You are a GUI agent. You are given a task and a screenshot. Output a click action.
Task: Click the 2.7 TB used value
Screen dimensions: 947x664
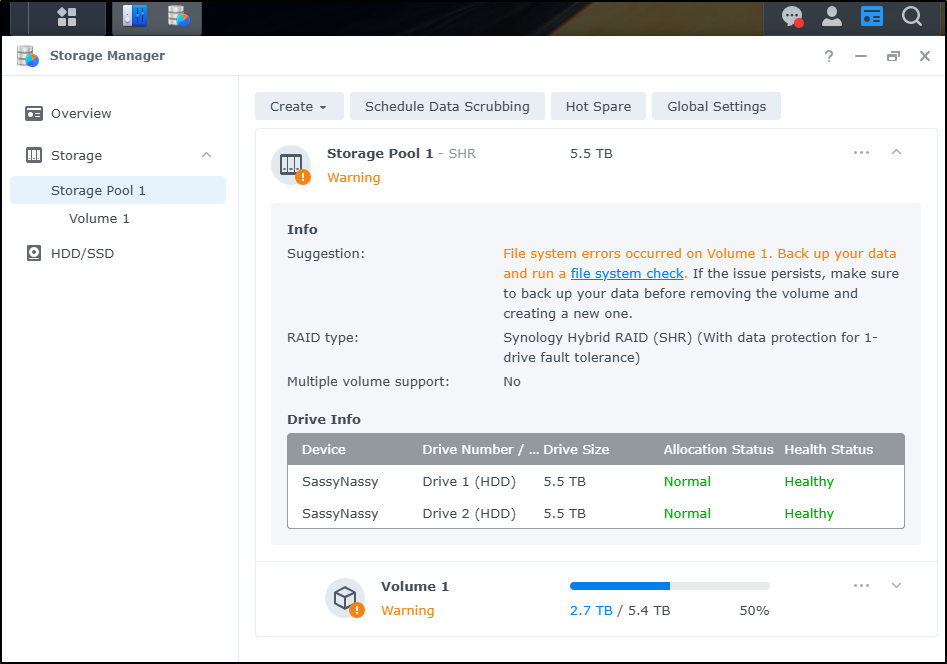[x=591, y=611]
